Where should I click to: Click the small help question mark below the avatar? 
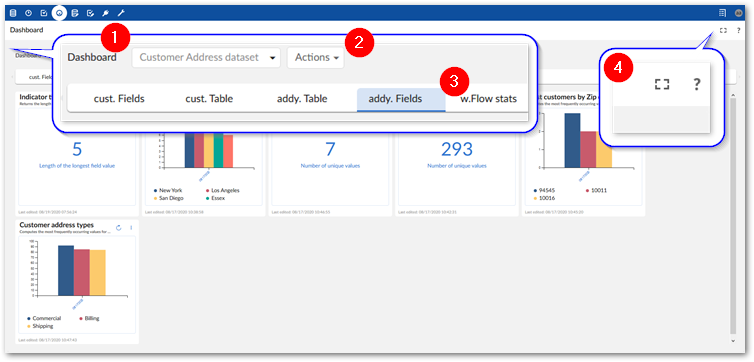pyautogui.click(x=739, y=30)
